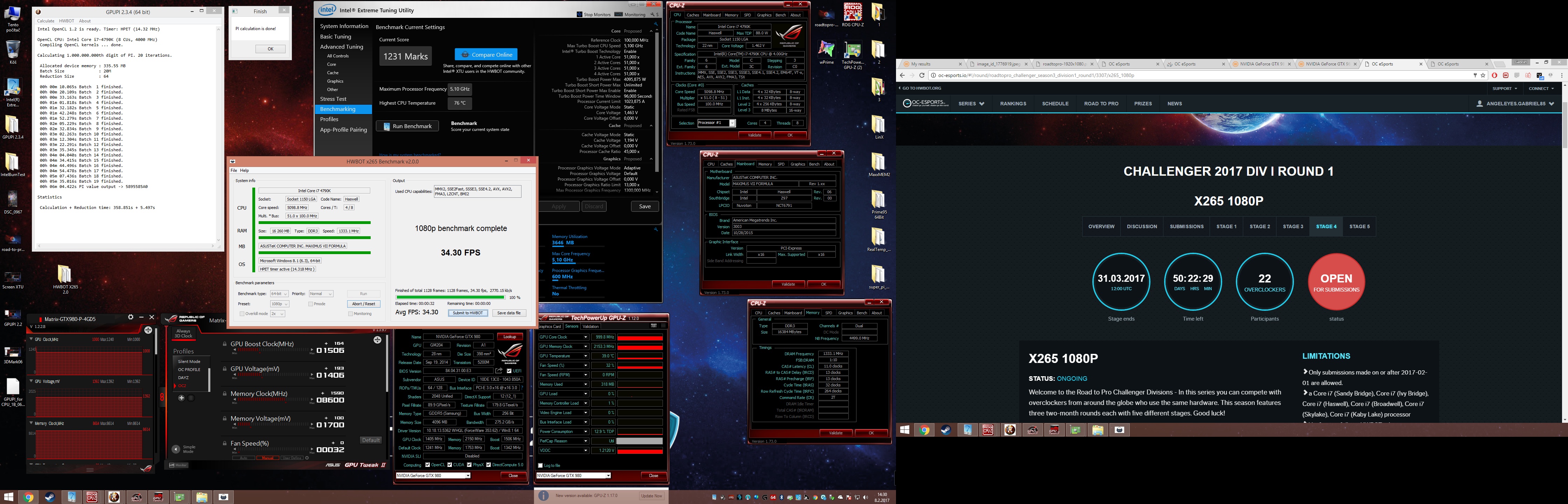
Task: Click the delete profile trash icon in GPU Tweak
Action: pyautogui.click(x=191, y=398)
